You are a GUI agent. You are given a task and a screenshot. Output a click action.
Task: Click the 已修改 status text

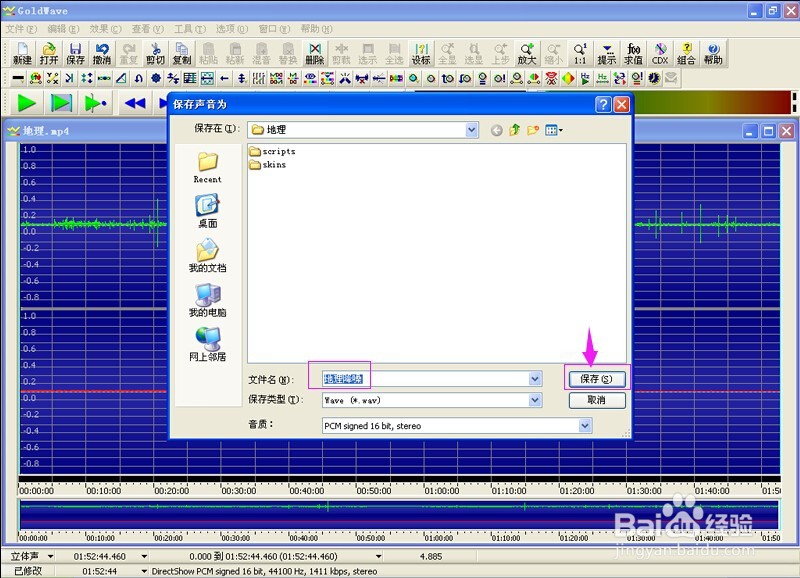point(28,571)
